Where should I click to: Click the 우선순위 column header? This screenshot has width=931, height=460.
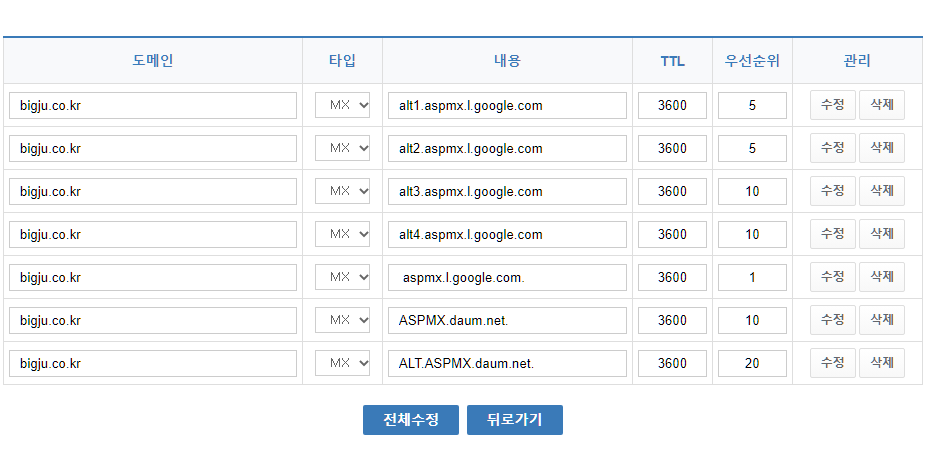tap(752, 61)
